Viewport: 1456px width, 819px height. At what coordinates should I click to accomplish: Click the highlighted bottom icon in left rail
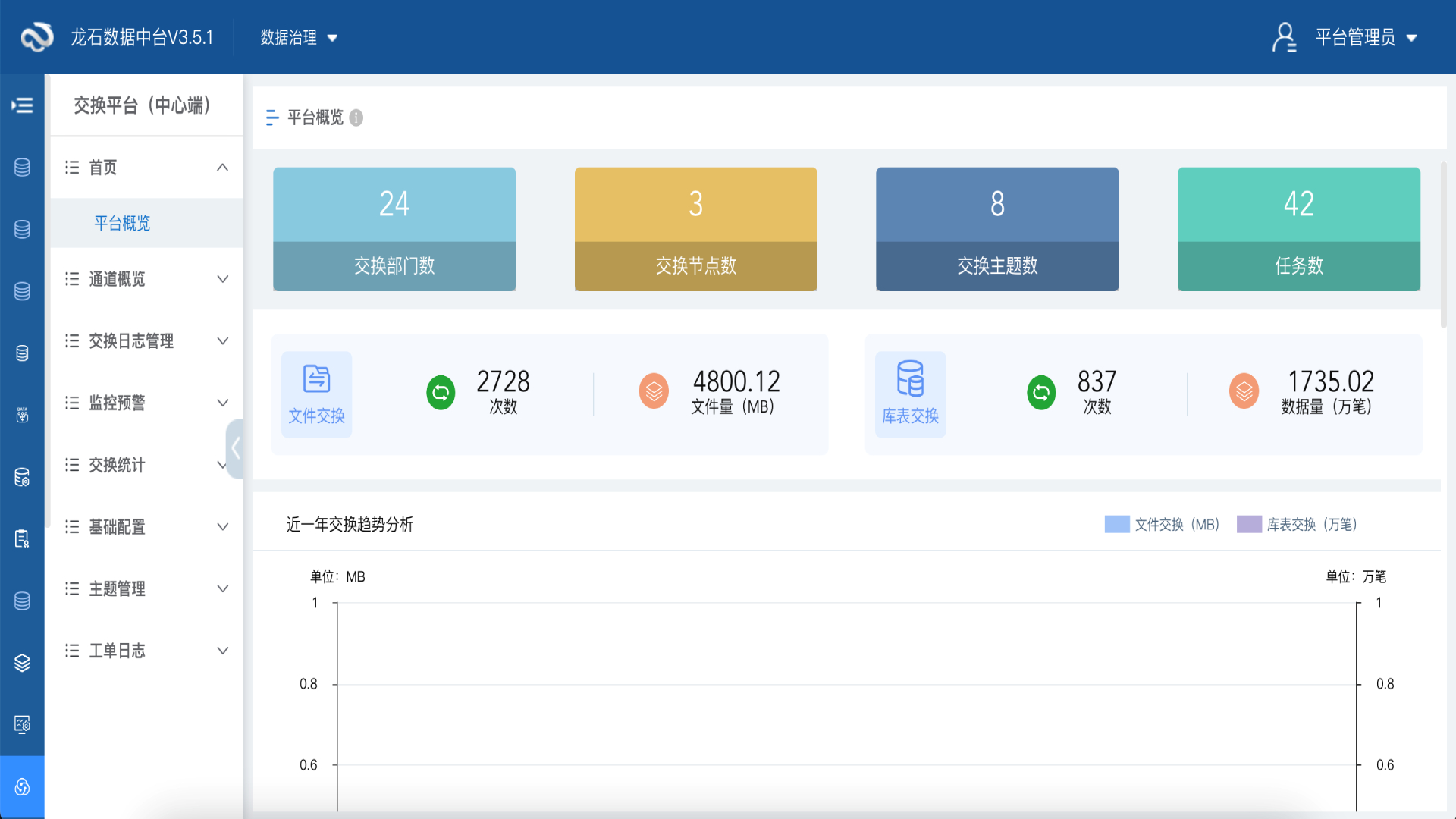click(x=22, y=787)
